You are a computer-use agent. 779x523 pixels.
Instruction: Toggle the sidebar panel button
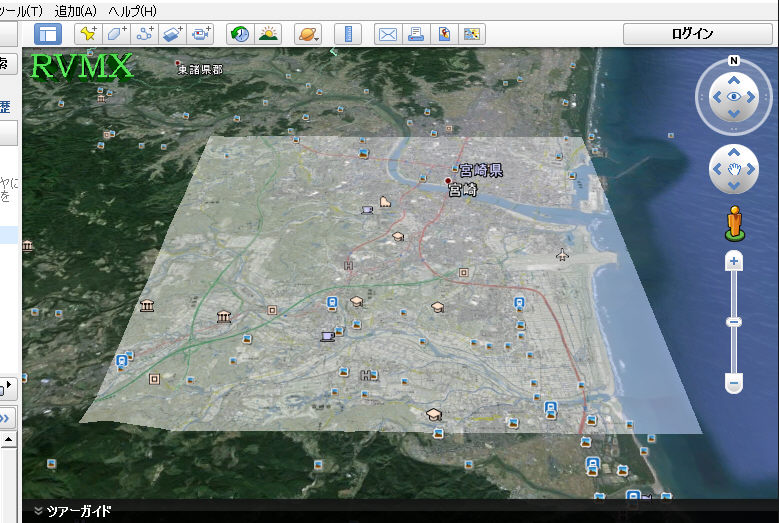tap(47, 34)
